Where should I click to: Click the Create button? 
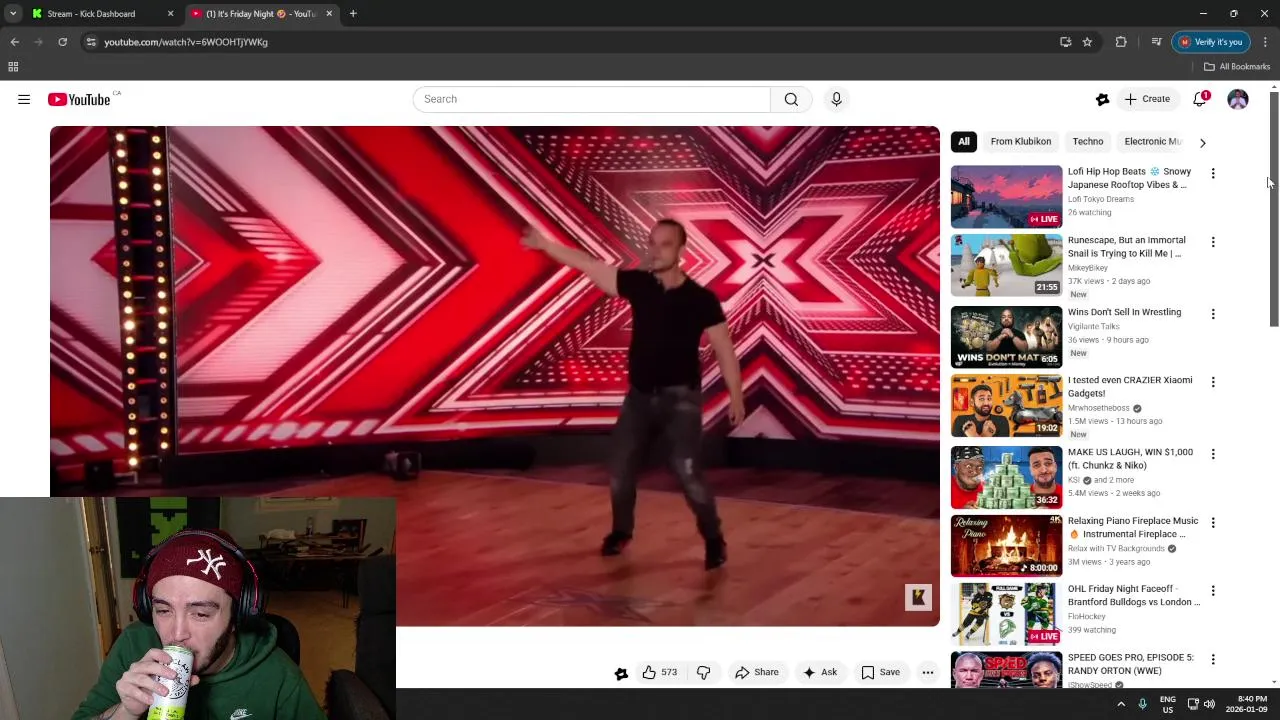1147,99
